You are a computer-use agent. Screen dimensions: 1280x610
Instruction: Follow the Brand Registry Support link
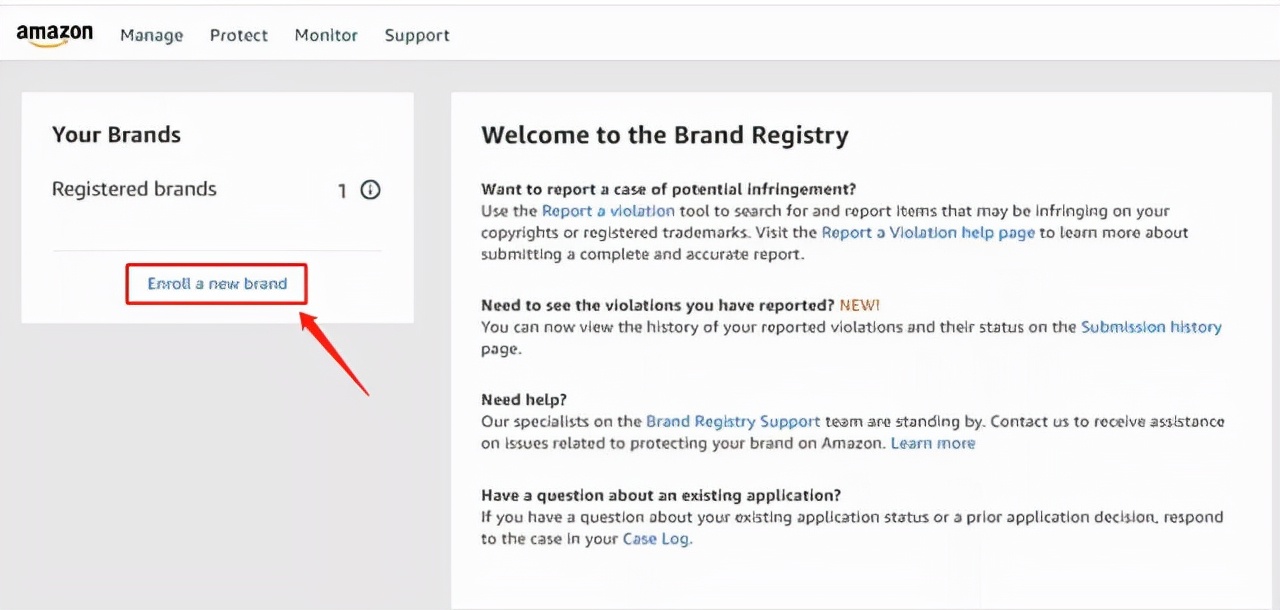pos(733,422)
